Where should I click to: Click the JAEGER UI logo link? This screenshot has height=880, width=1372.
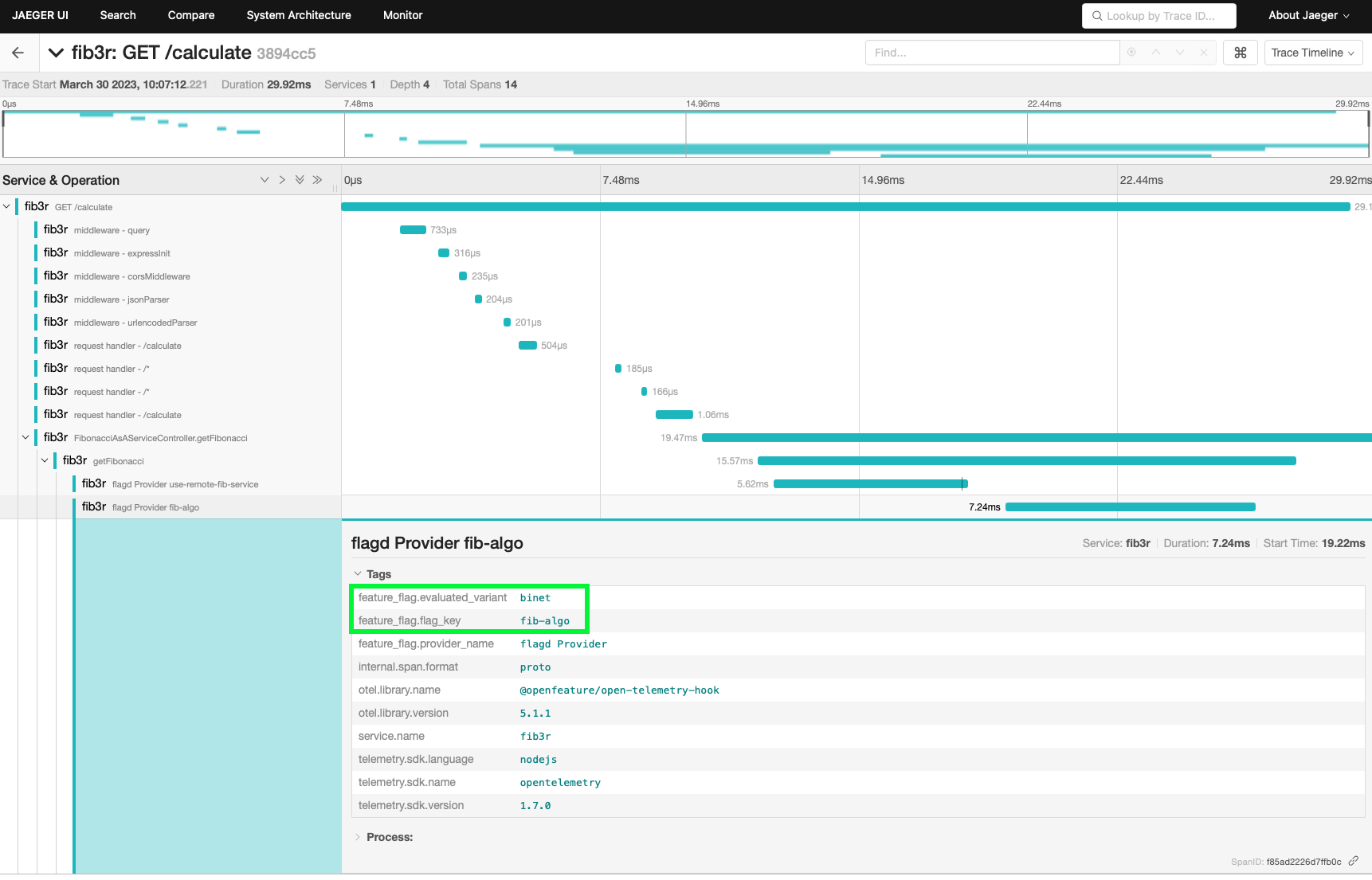pyautogui.click(x=40, y=16)
